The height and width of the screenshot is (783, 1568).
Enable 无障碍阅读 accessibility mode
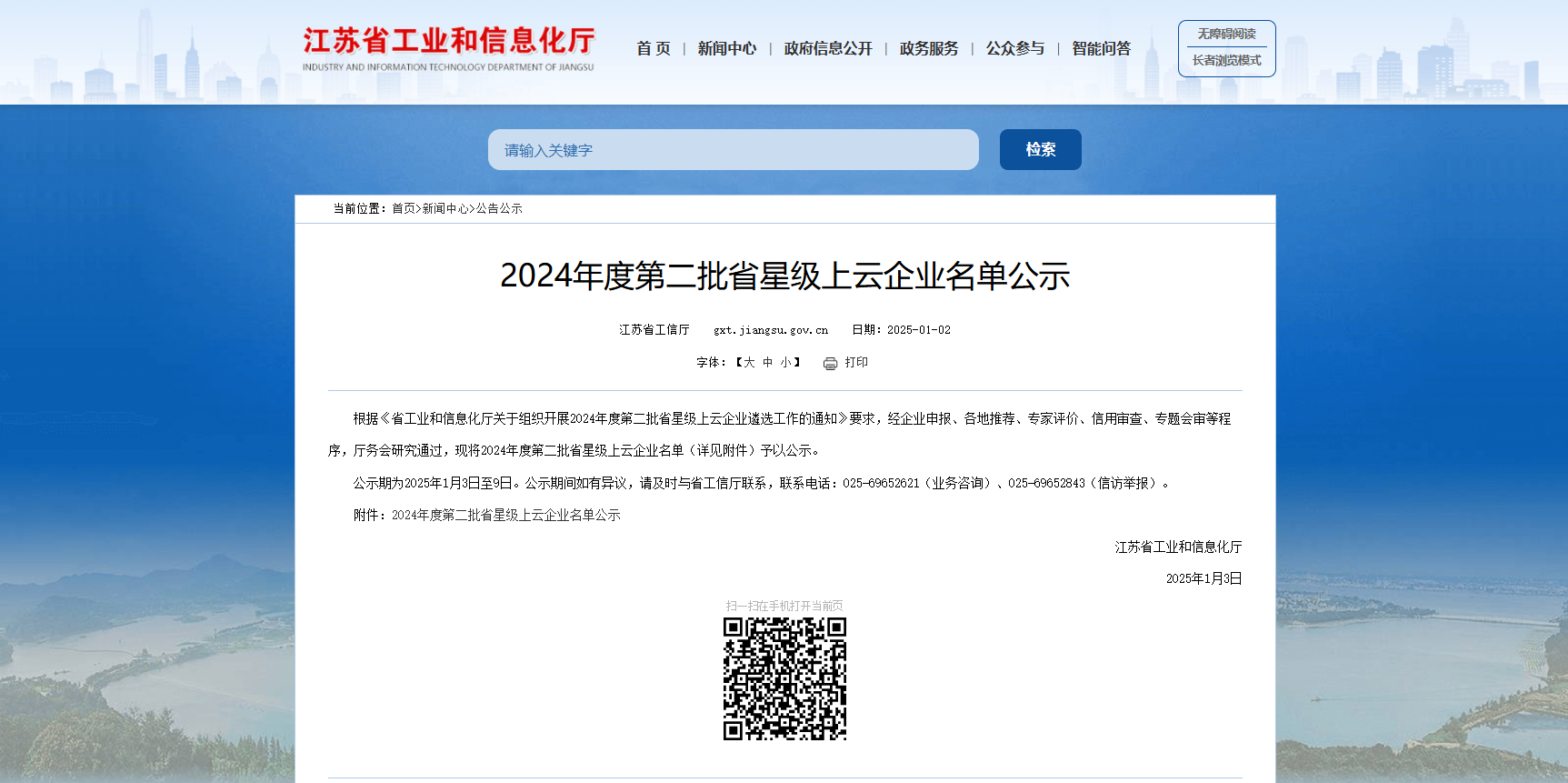(x=1226, y=35)
